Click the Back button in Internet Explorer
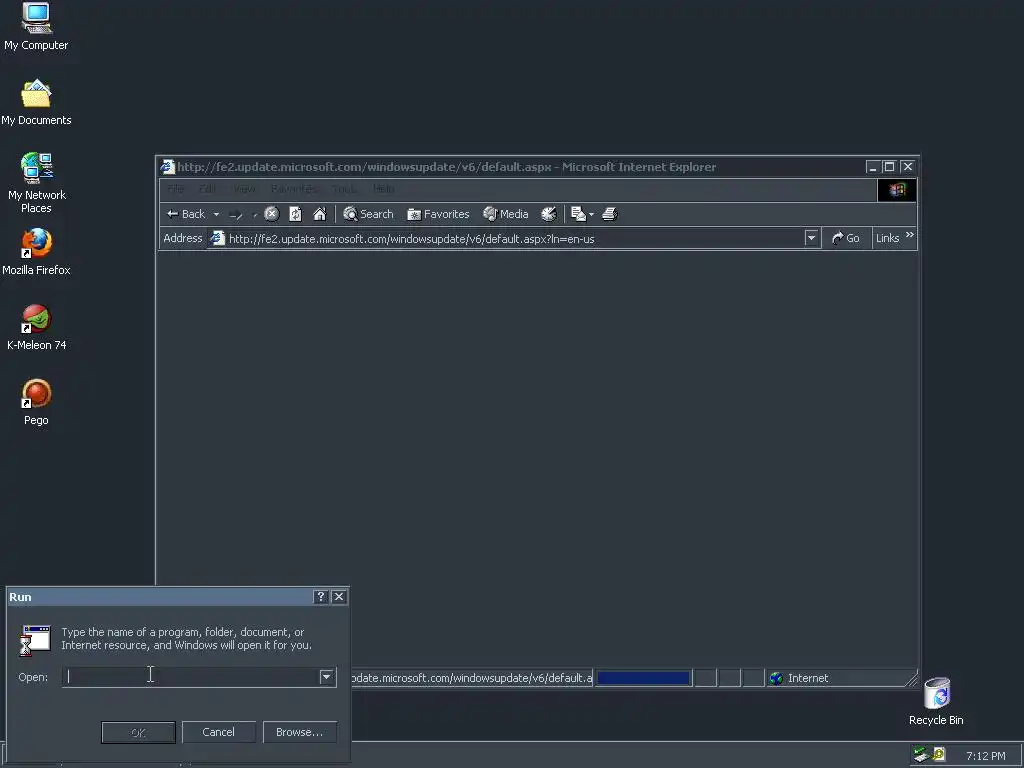This screenshot has height=768, width=1024. (x=186, y=214)
